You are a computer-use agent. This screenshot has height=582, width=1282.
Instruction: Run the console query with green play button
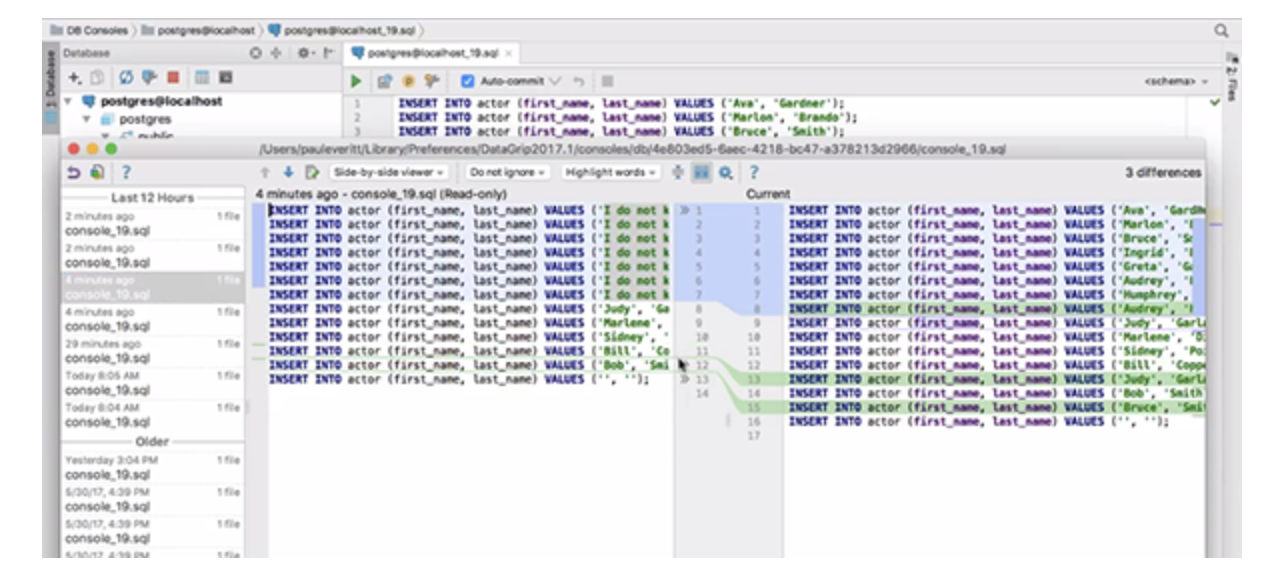356,81
